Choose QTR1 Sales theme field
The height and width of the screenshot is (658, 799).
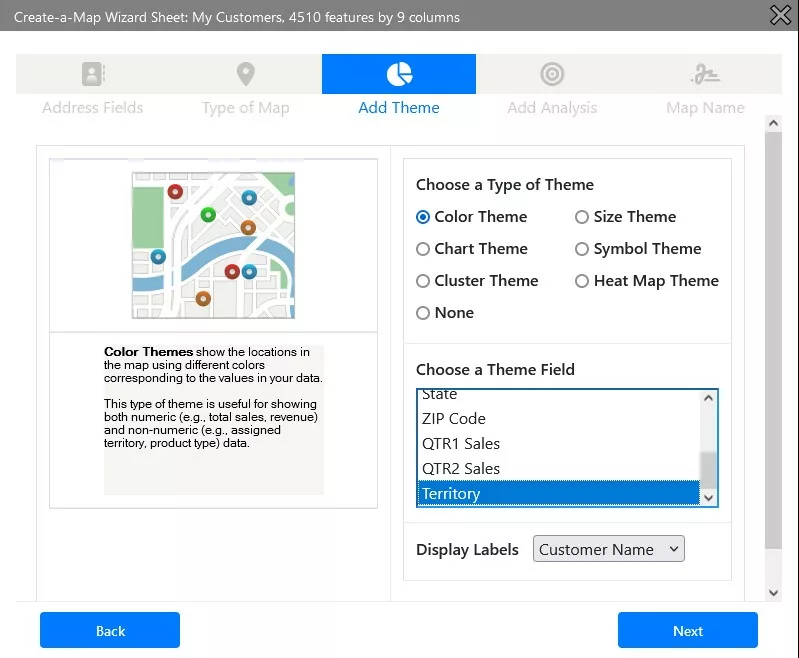pyautogui.click(x=461, y=444)
